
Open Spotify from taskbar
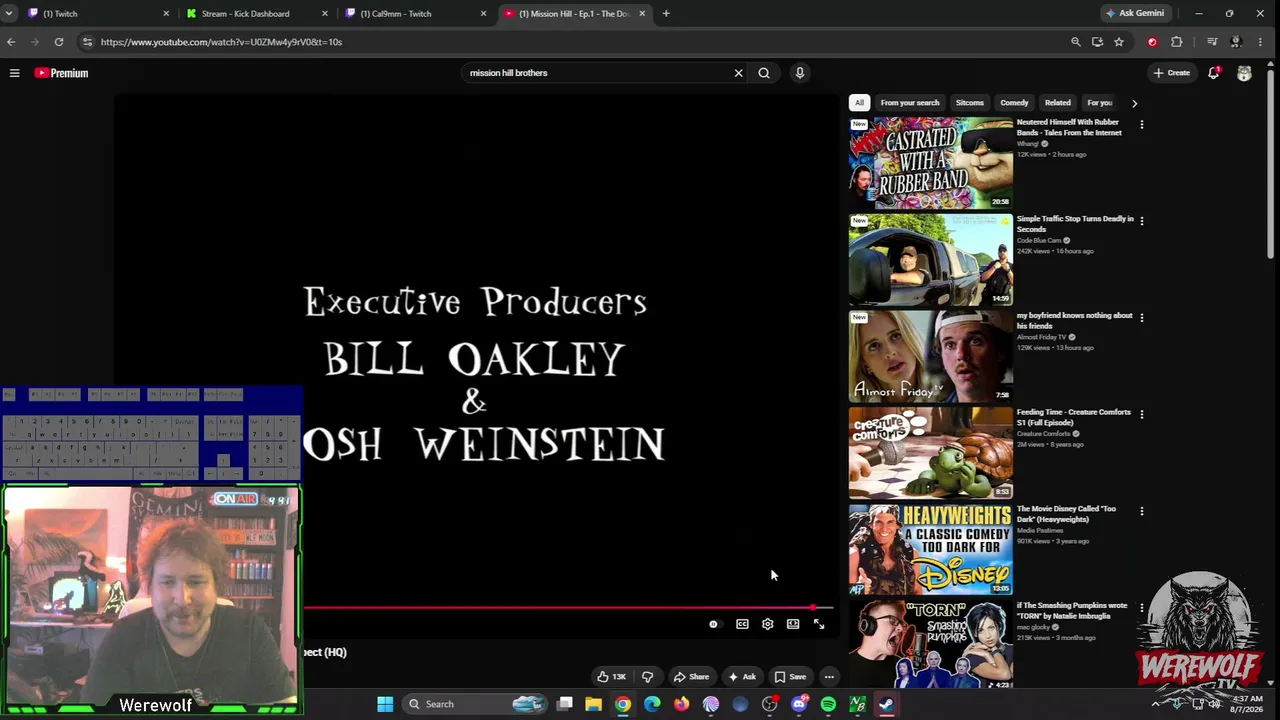[x=828, y=704]
